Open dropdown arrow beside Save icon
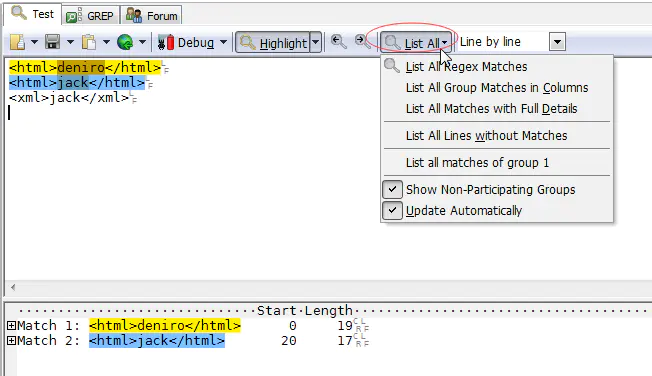The image size is (652, 376). pyautogui.click(x=70, y=42)
